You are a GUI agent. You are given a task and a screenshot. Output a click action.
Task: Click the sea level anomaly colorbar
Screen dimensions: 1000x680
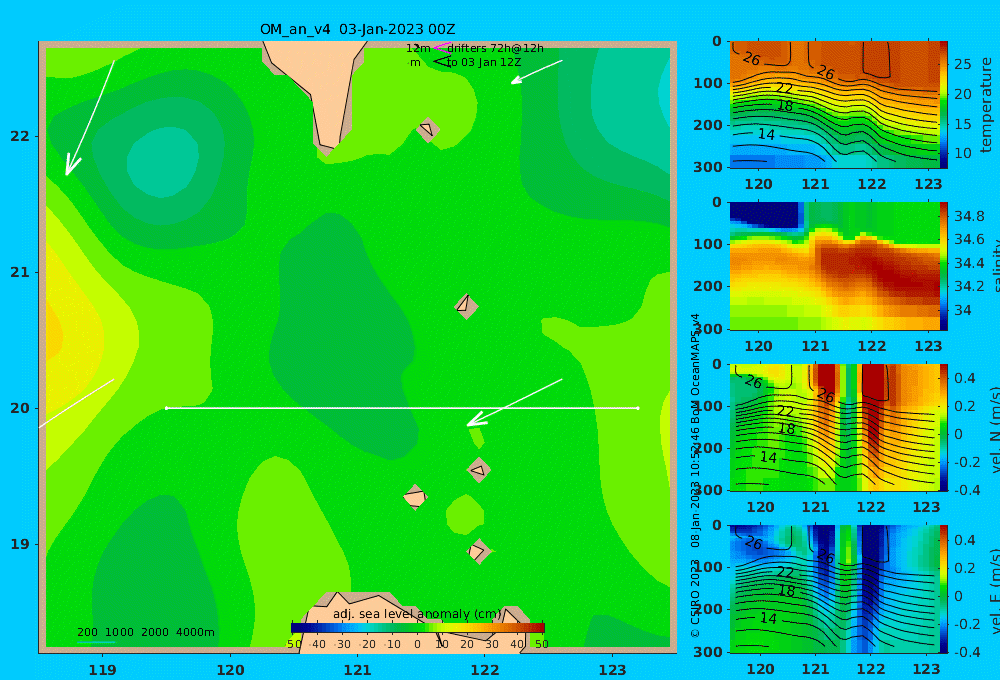pos(417,628)
